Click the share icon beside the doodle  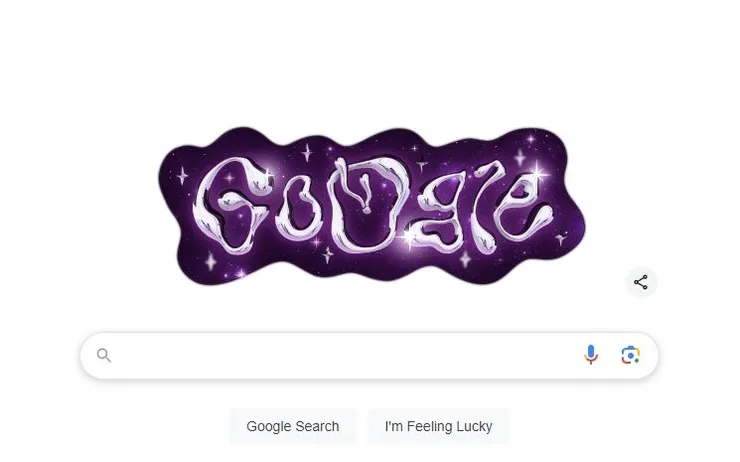[x=641, y=282]
